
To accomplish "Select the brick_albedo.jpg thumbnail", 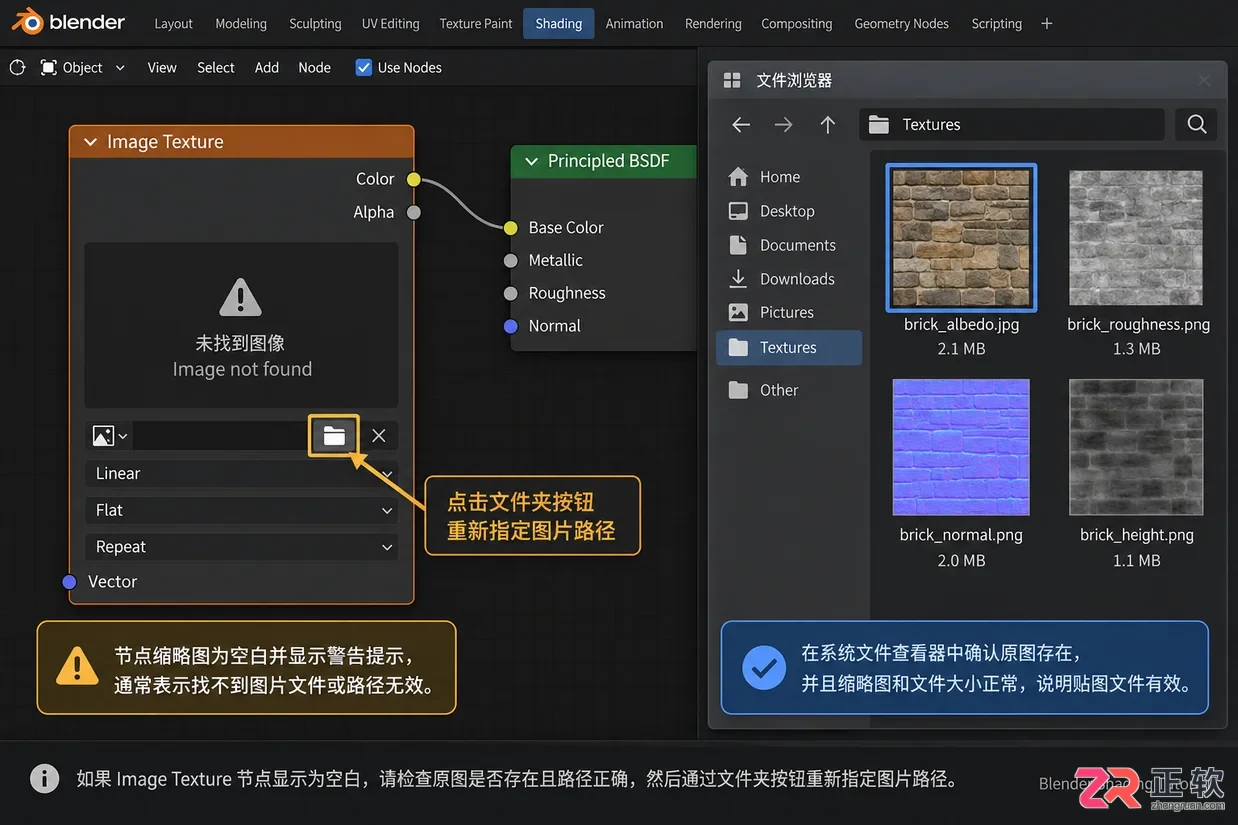I will point(961,238).
